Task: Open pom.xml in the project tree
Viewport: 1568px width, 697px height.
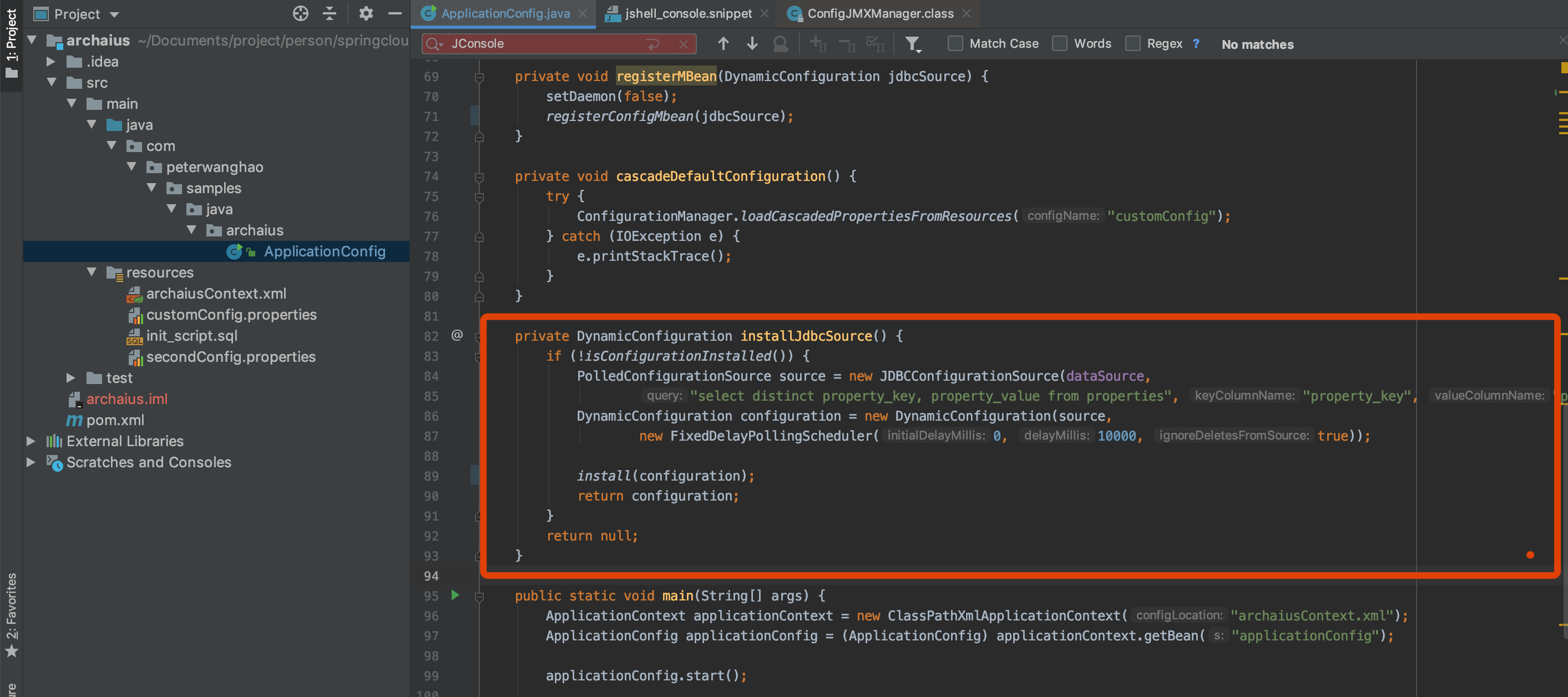Action: (x=115, y=420)
